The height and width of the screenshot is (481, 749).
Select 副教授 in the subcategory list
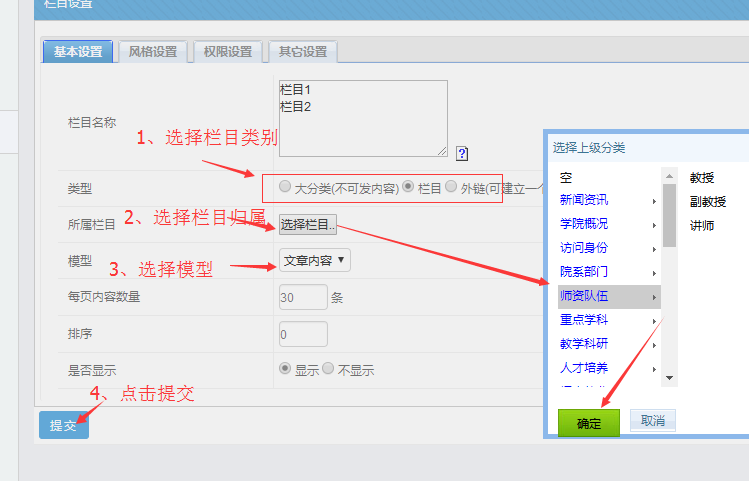pyautogui.click(x=708, y=201)
